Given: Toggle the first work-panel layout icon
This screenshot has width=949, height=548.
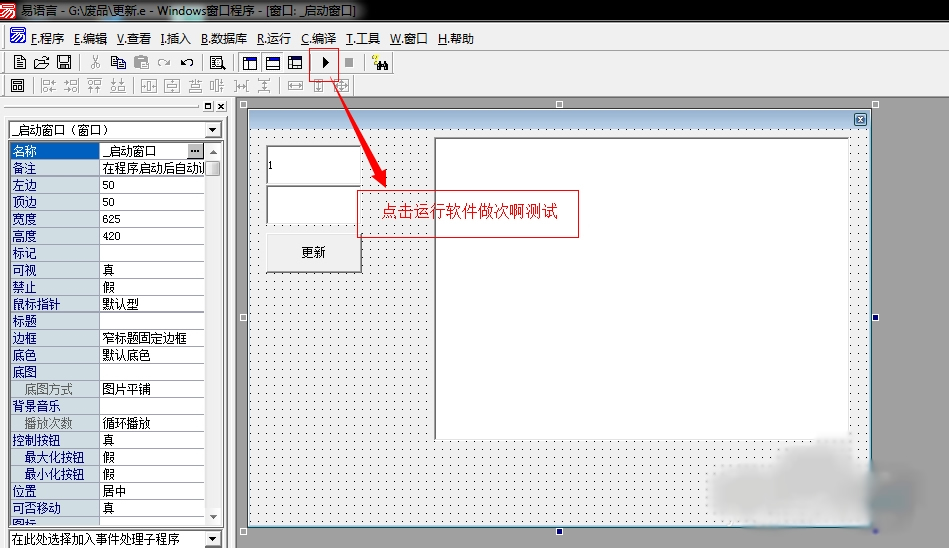Looking at the screenshot, I should (249, 63).
